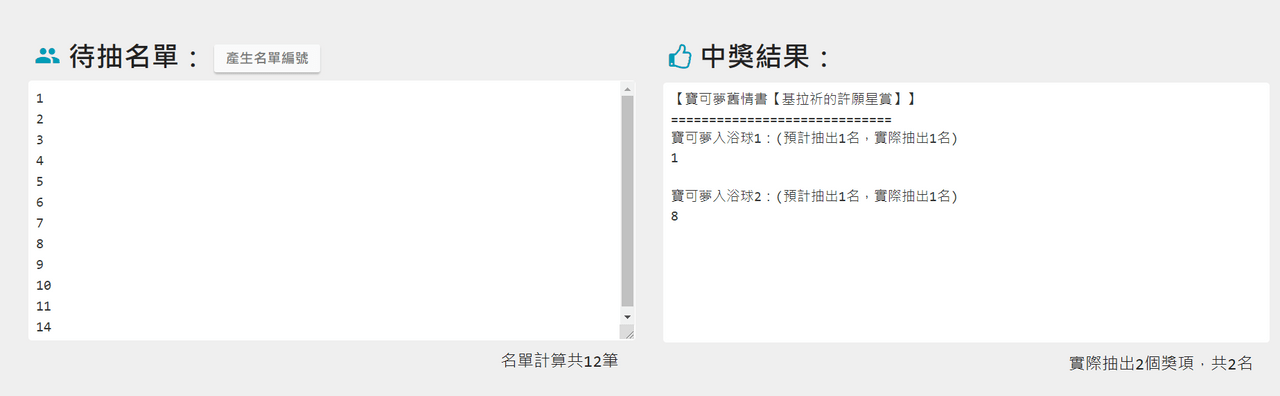Click entry 5 in the name list

[39, 182]
